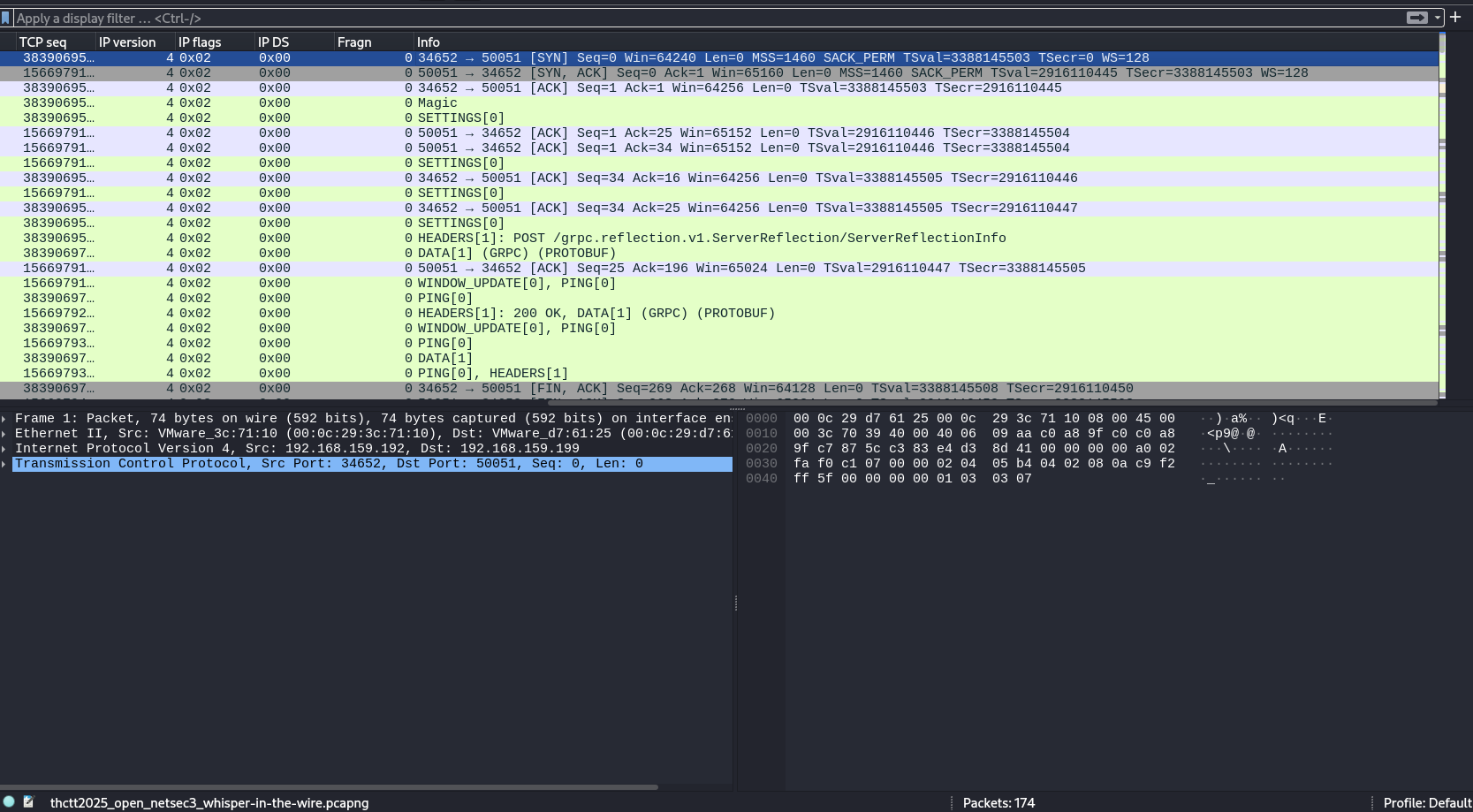Sort by the IP flags column header
The width and height of the screenshot is (1473, 812).
point(215,42)
